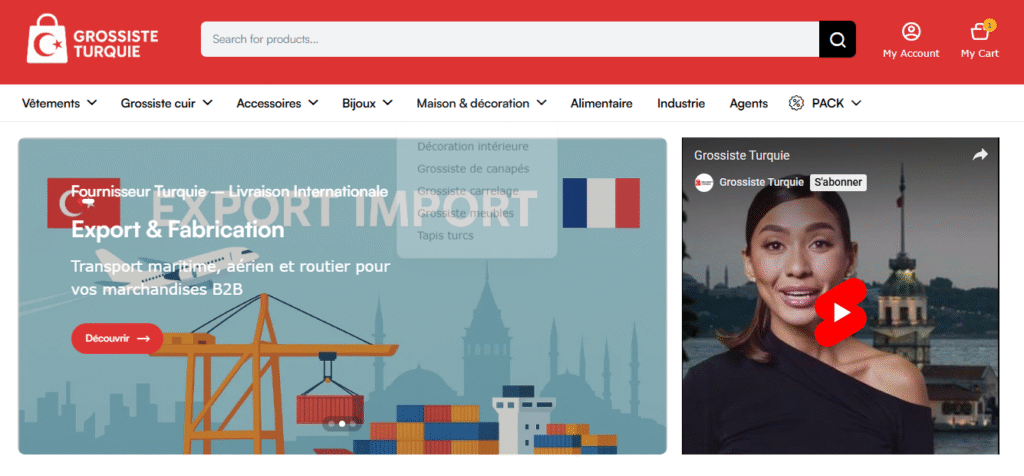Click the cart item count badge

click(989, 25)
